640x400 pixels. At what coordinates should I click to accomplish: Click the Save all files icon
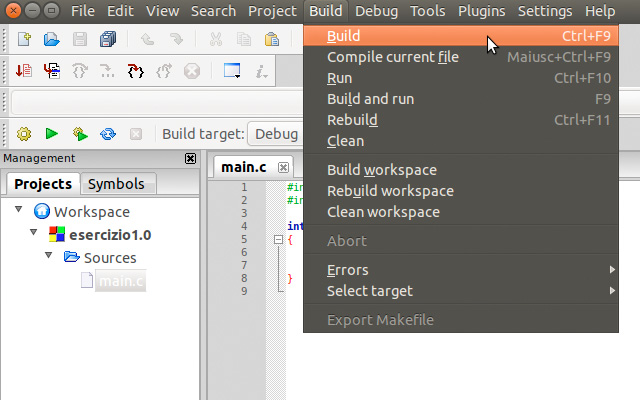point(108,40)
